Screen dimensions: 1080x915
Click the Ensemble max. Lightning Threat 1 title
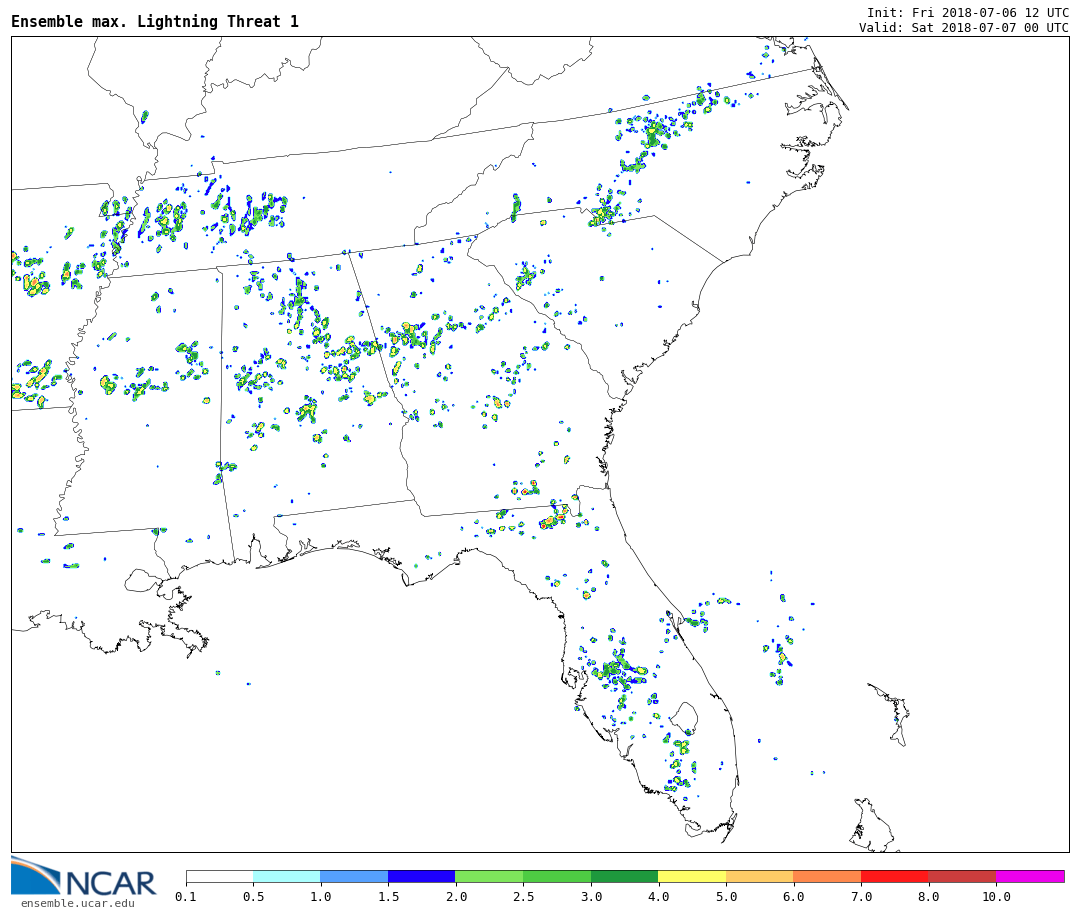tap(155, 22)
